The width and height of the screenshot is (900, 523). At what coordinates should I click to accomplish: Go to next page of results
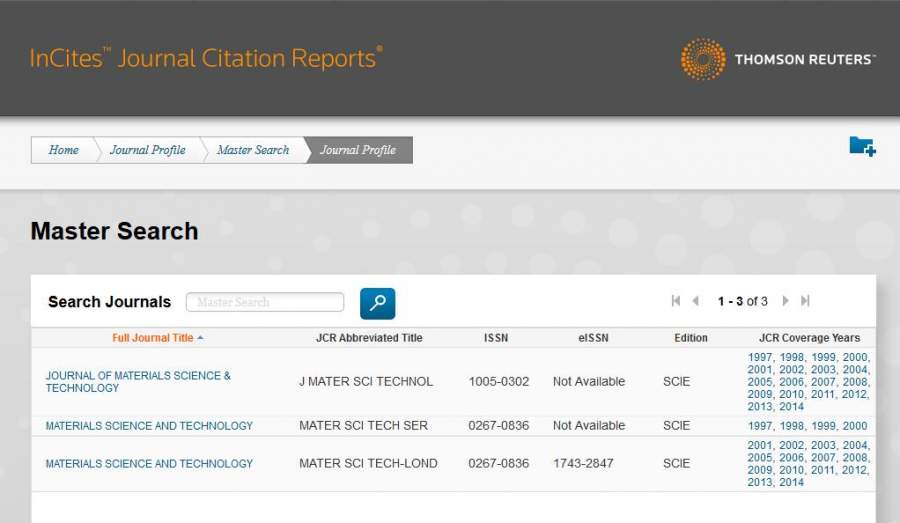coord(786,301)
